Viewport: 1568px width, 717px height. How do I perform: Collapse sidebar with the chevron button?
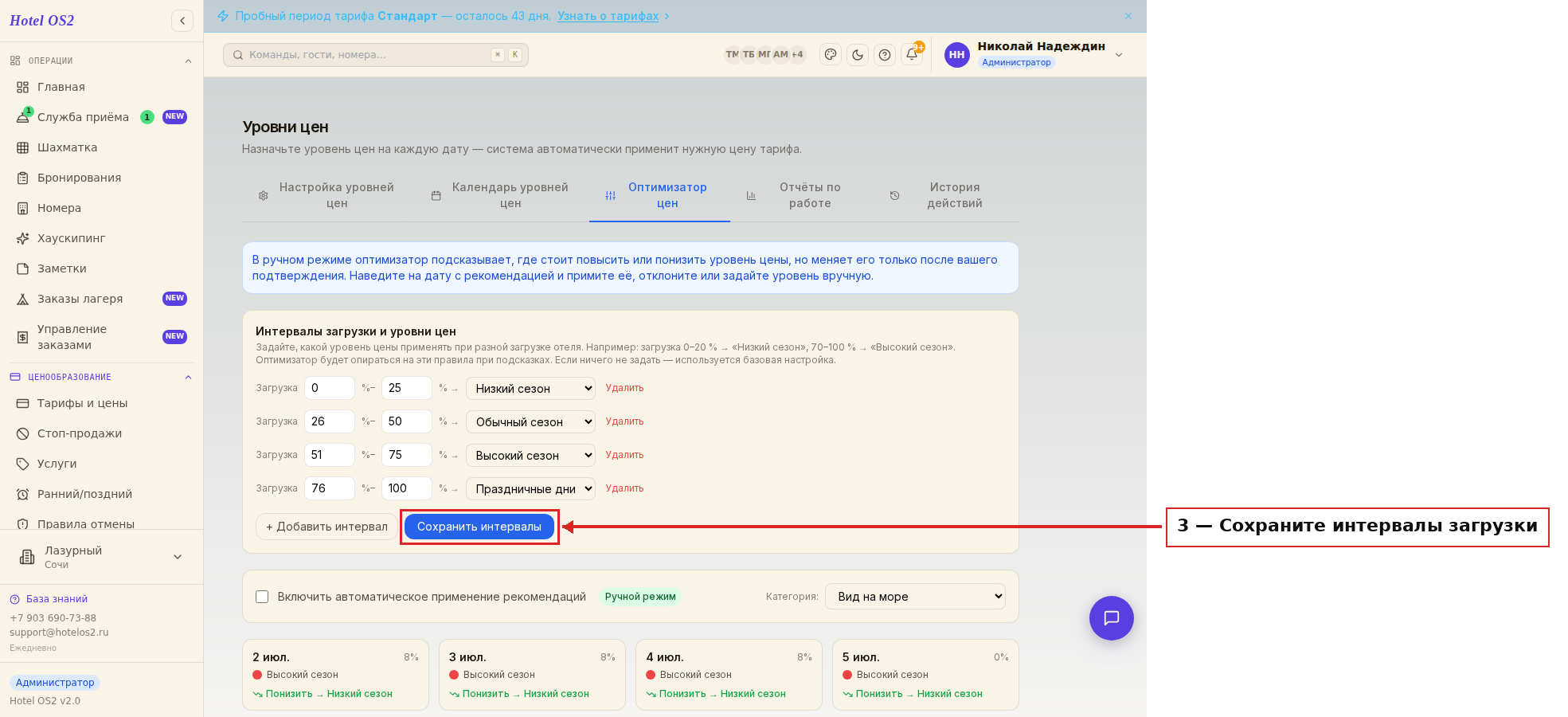point(182,21)
